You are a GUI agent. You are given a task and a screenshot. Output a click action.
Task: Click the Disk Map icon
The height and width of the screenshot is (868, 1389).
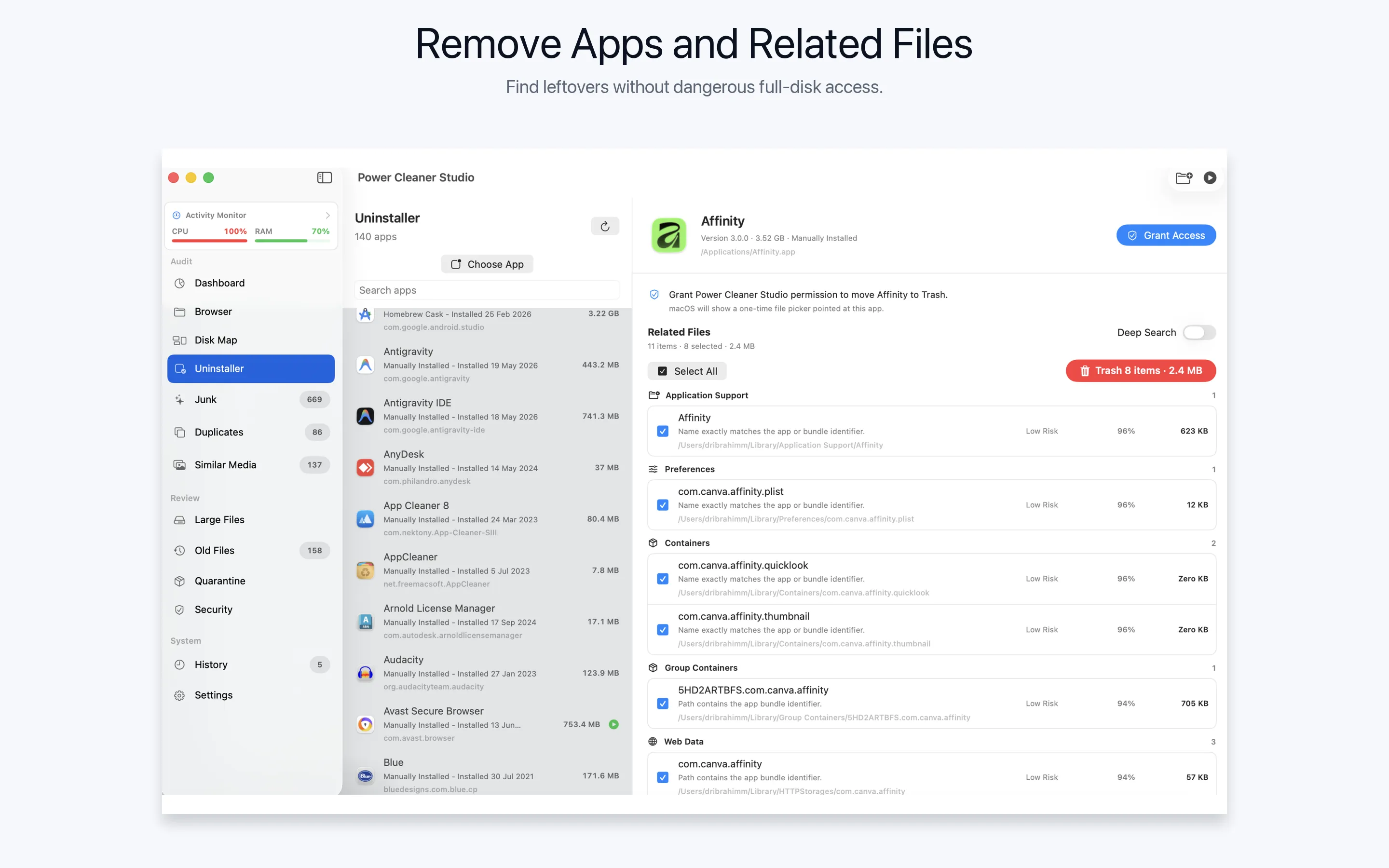point(179,340)
